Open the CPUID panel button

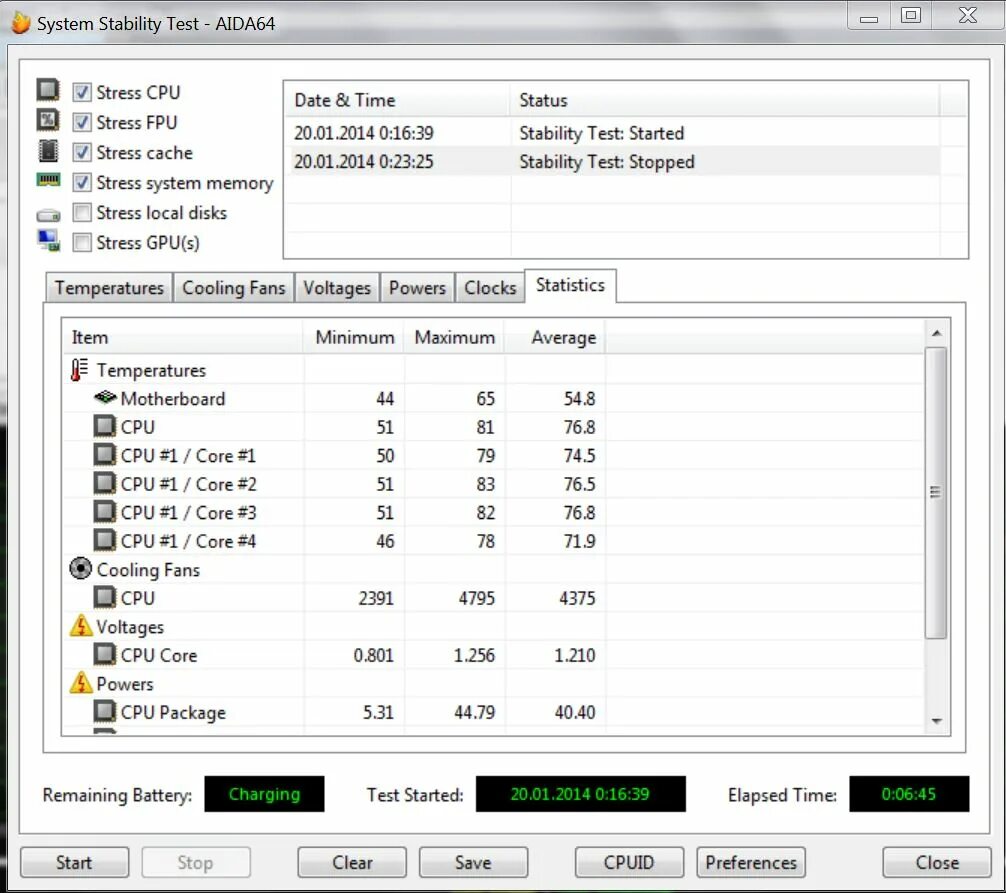click(x=629, y=862)
